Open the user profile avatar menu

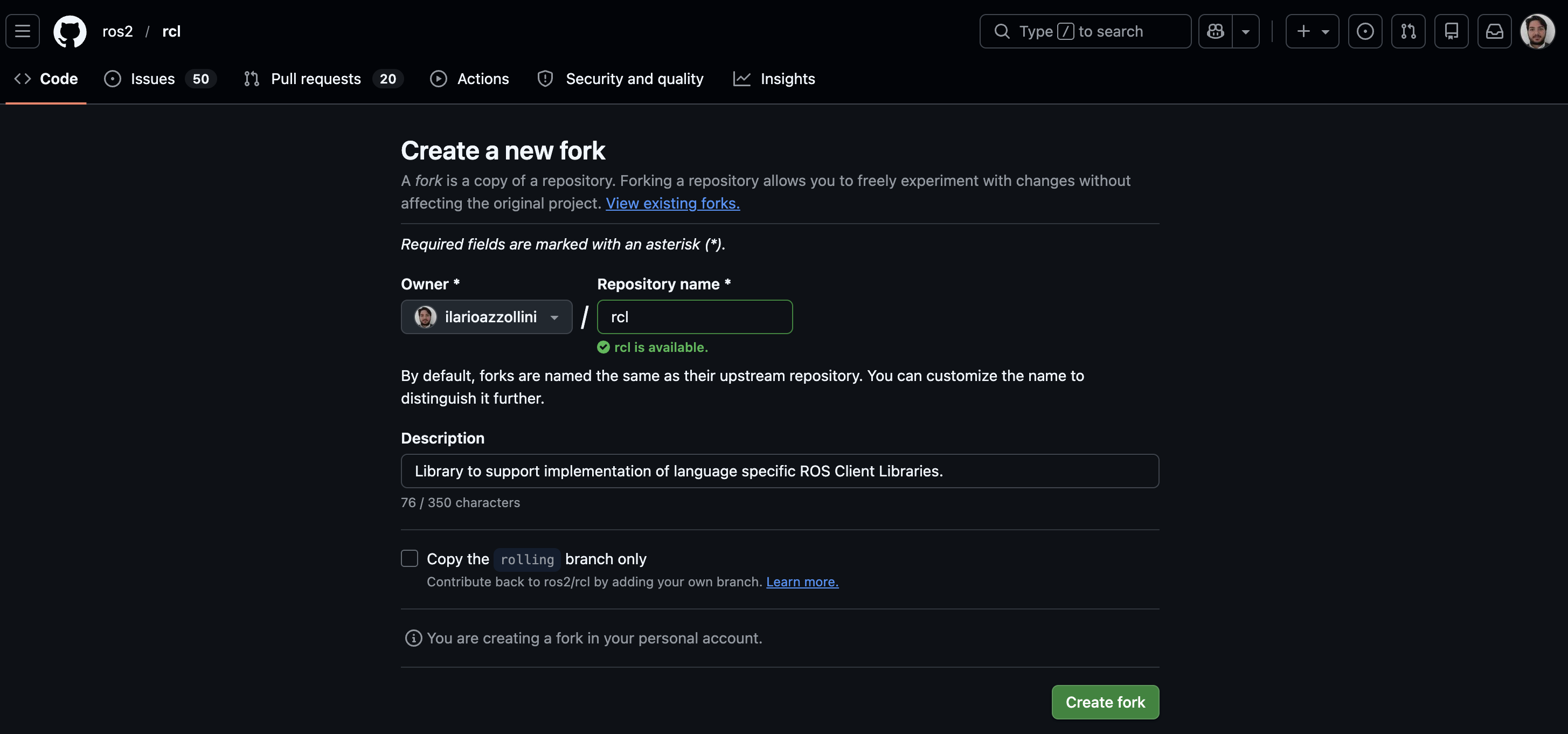[x=1537, y=31]
